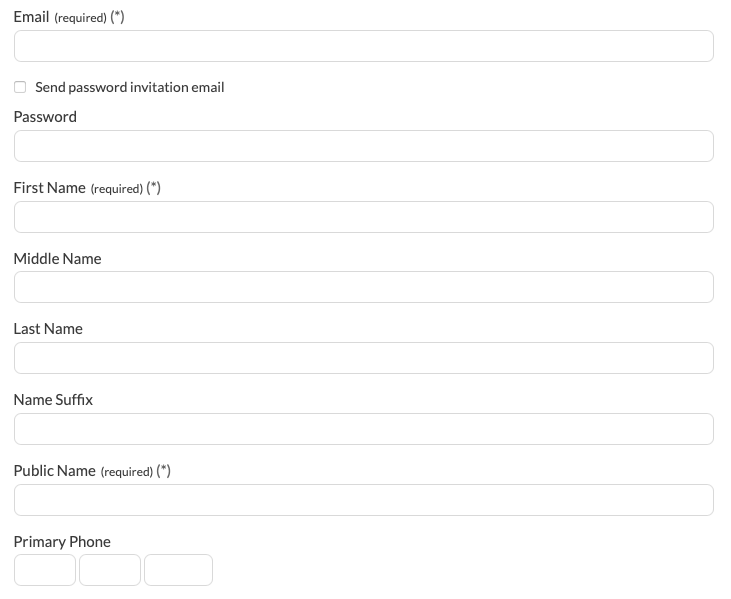Viewport: 731px width, 599px height.
Task: Enable the Send password invitation email checkbox
Action: 20,87
